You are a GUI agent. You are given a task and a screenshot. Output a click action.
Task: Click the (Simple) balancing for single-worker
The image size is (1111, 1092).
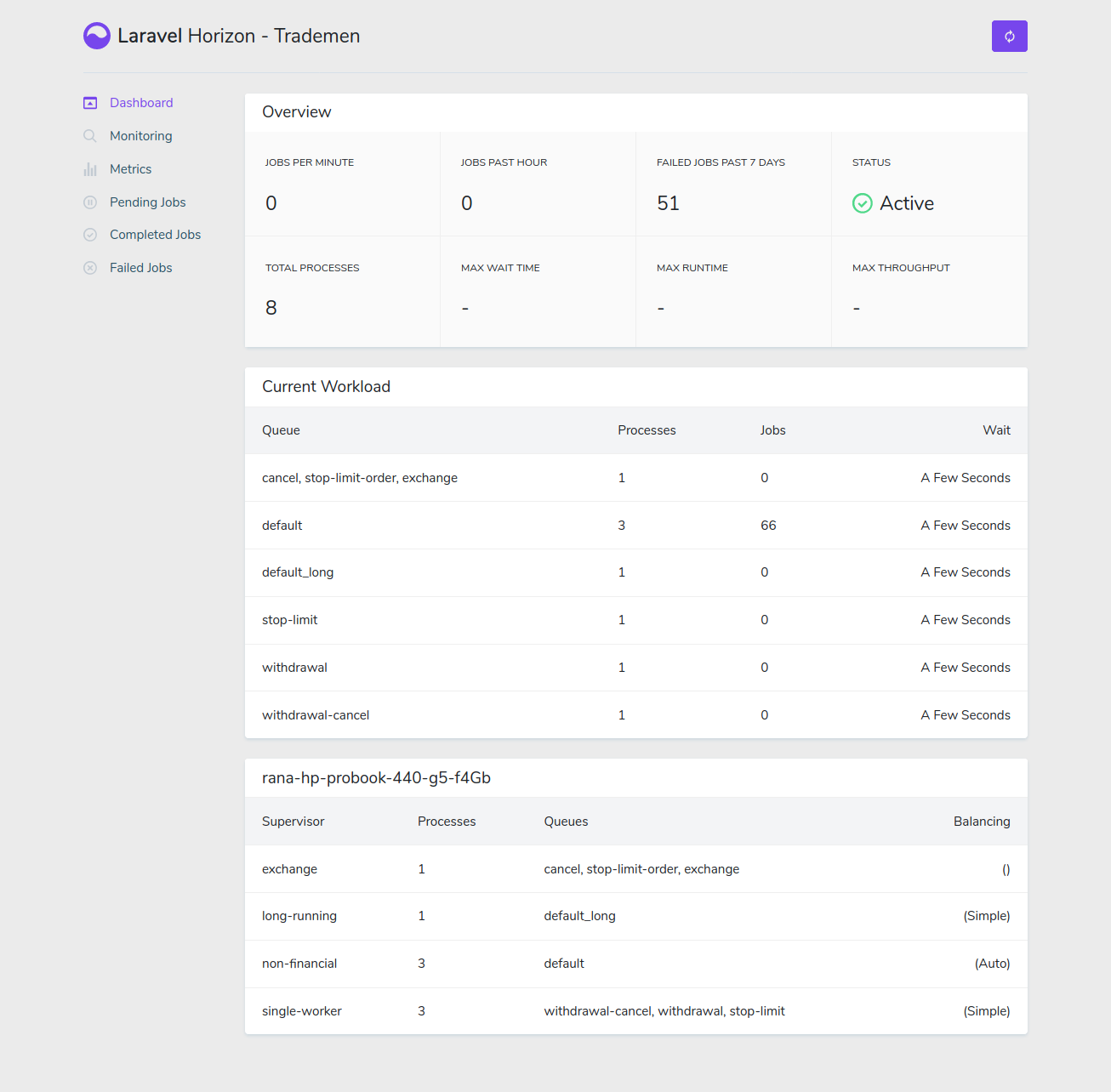point(987,1011)
